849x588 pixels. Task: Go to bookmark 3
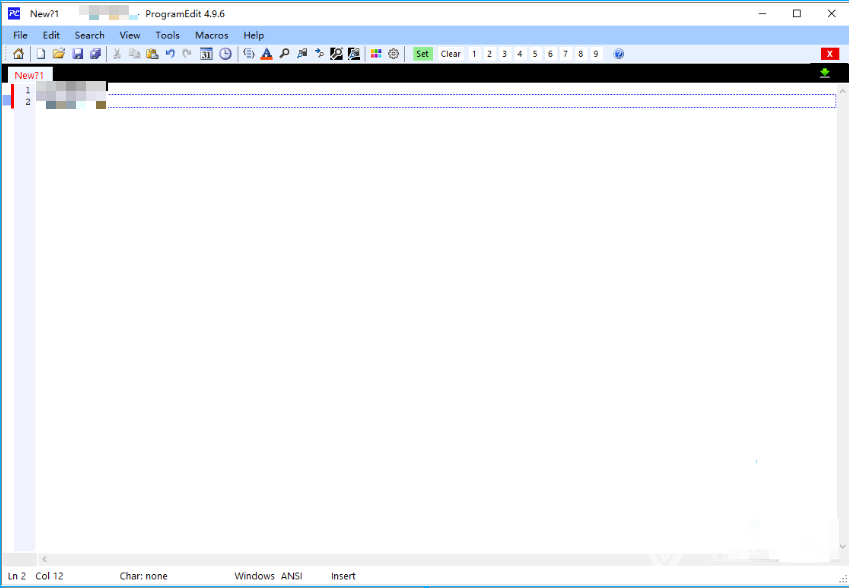pyautogui.click(x=505, y=54)
